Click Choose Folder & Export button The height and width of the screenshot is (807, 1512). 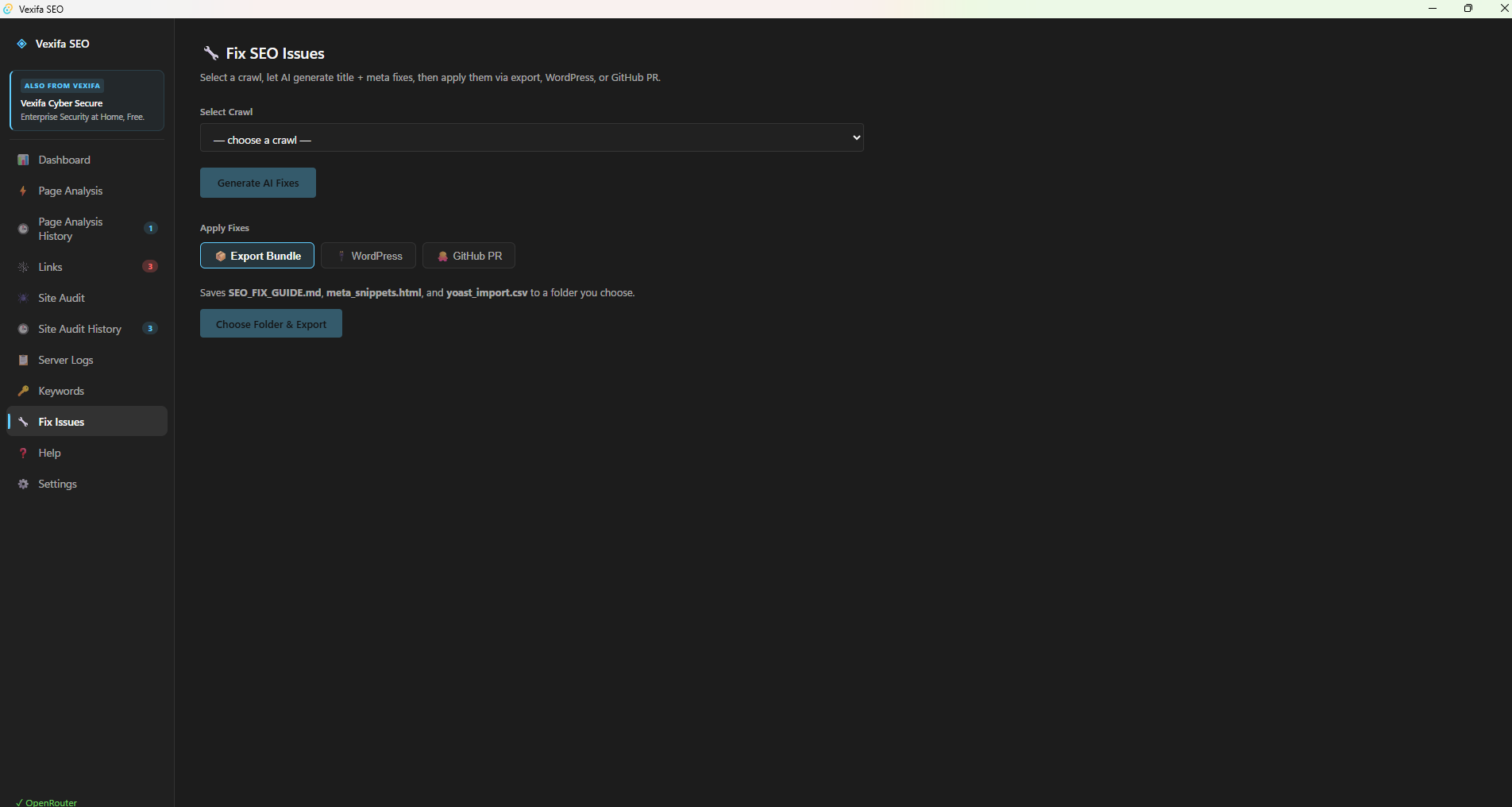coord(271,324)
